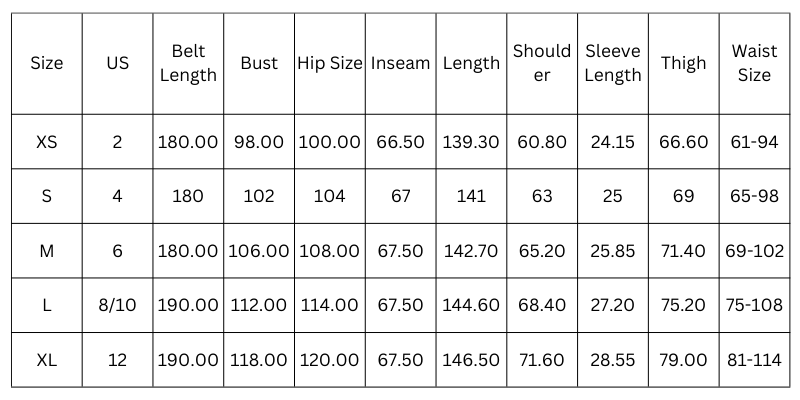Select the 106.00 bust value
The image size is (800, 400).
tap(259, 251)
